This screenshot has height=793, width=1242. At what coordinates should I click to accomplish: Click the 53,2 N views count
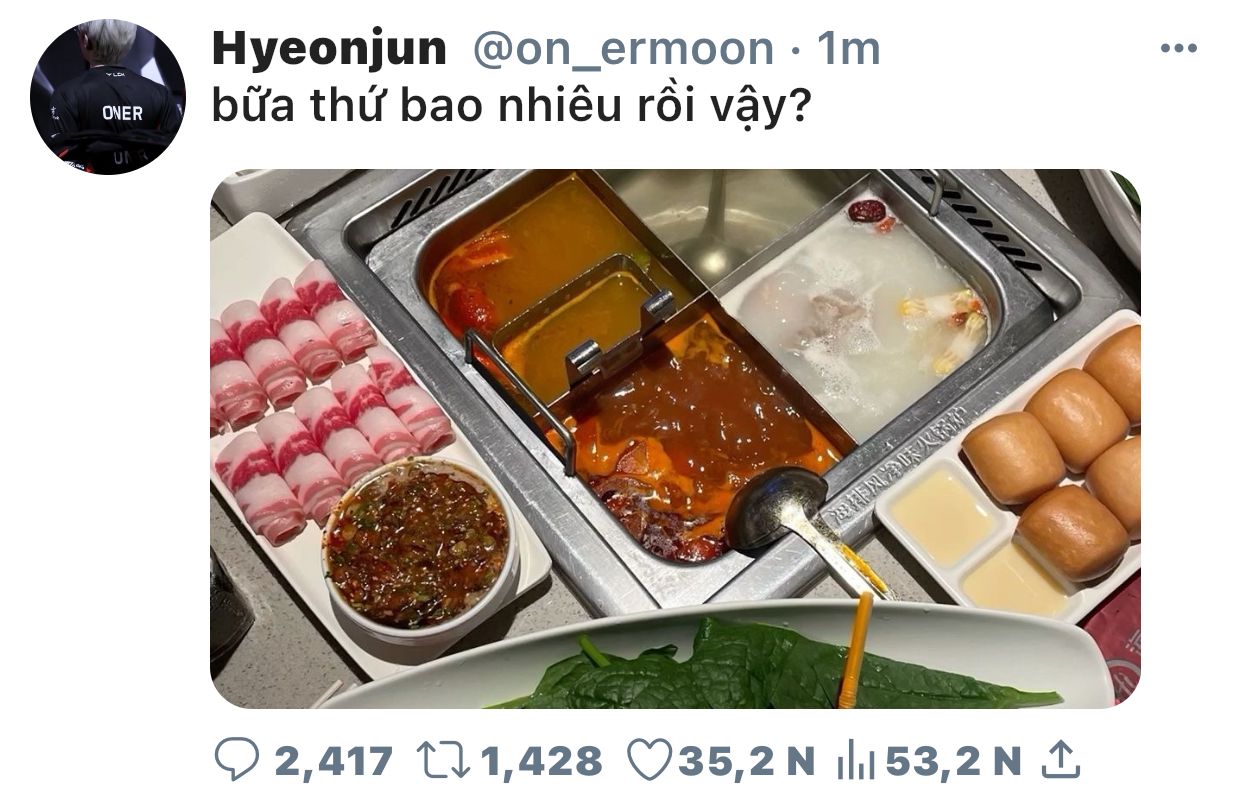click(953, 762)
